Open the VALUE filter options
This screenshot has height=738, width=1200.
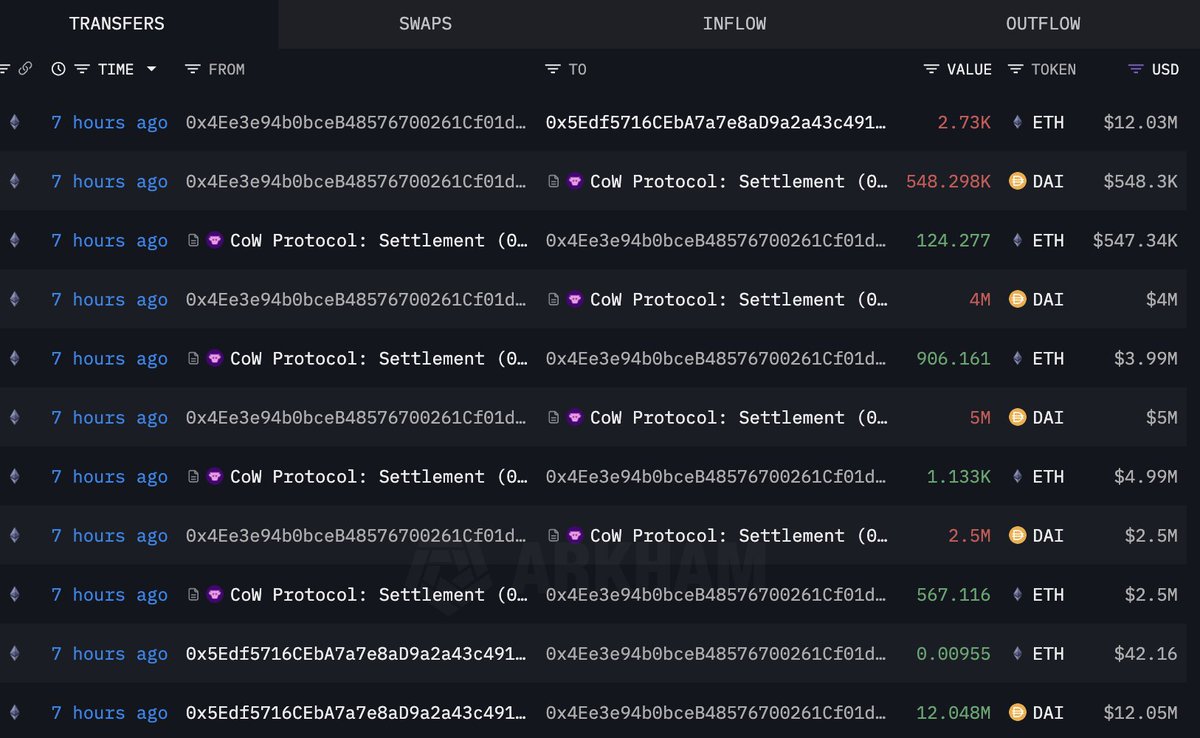pos(931,69)
